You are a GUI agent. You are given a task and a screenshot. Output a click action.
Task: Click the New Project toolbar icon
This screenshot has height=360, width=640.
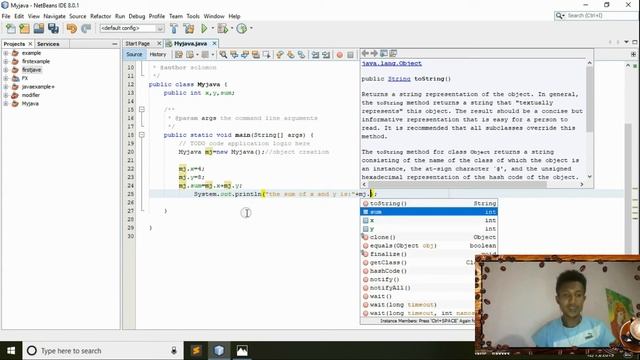coord(24,28)
